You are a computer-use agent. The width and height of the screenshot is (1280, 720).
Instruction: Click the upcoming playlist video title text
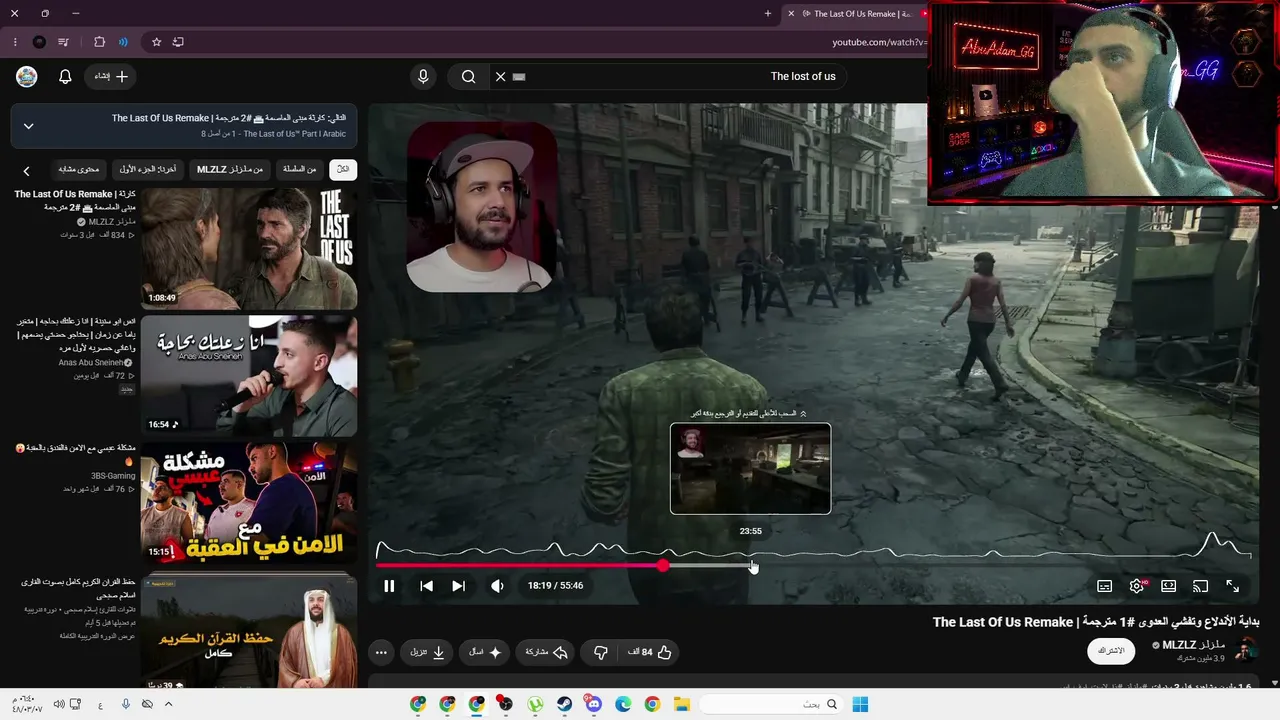pyautogui.click(x=229, y=118)
